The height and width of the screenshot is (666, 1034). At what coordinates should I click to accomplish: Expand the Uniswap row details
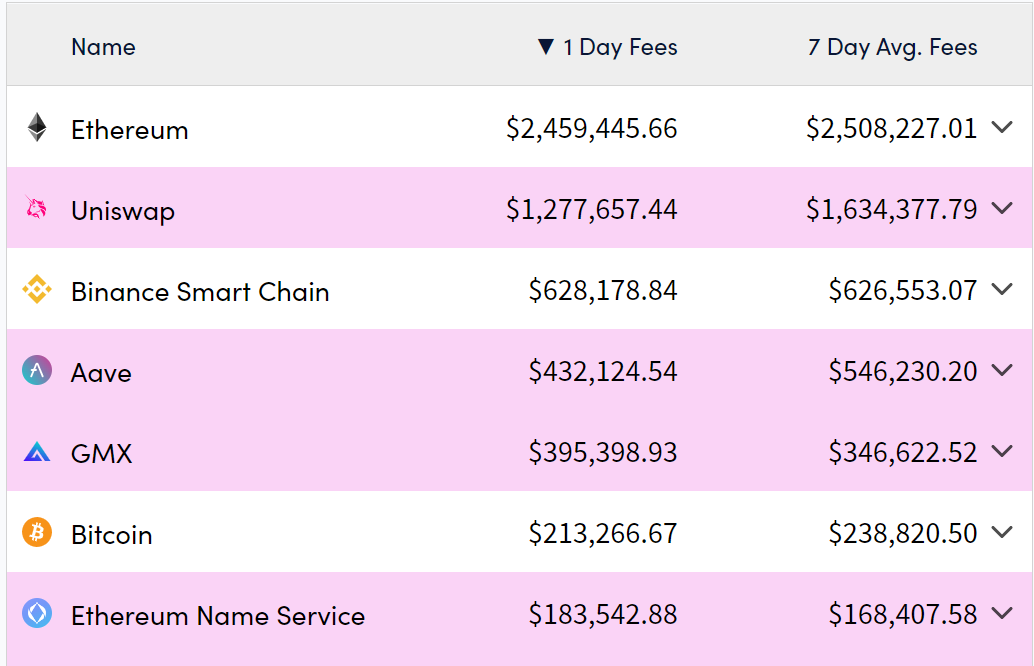pyautogui.click(x=1002, y=209)
